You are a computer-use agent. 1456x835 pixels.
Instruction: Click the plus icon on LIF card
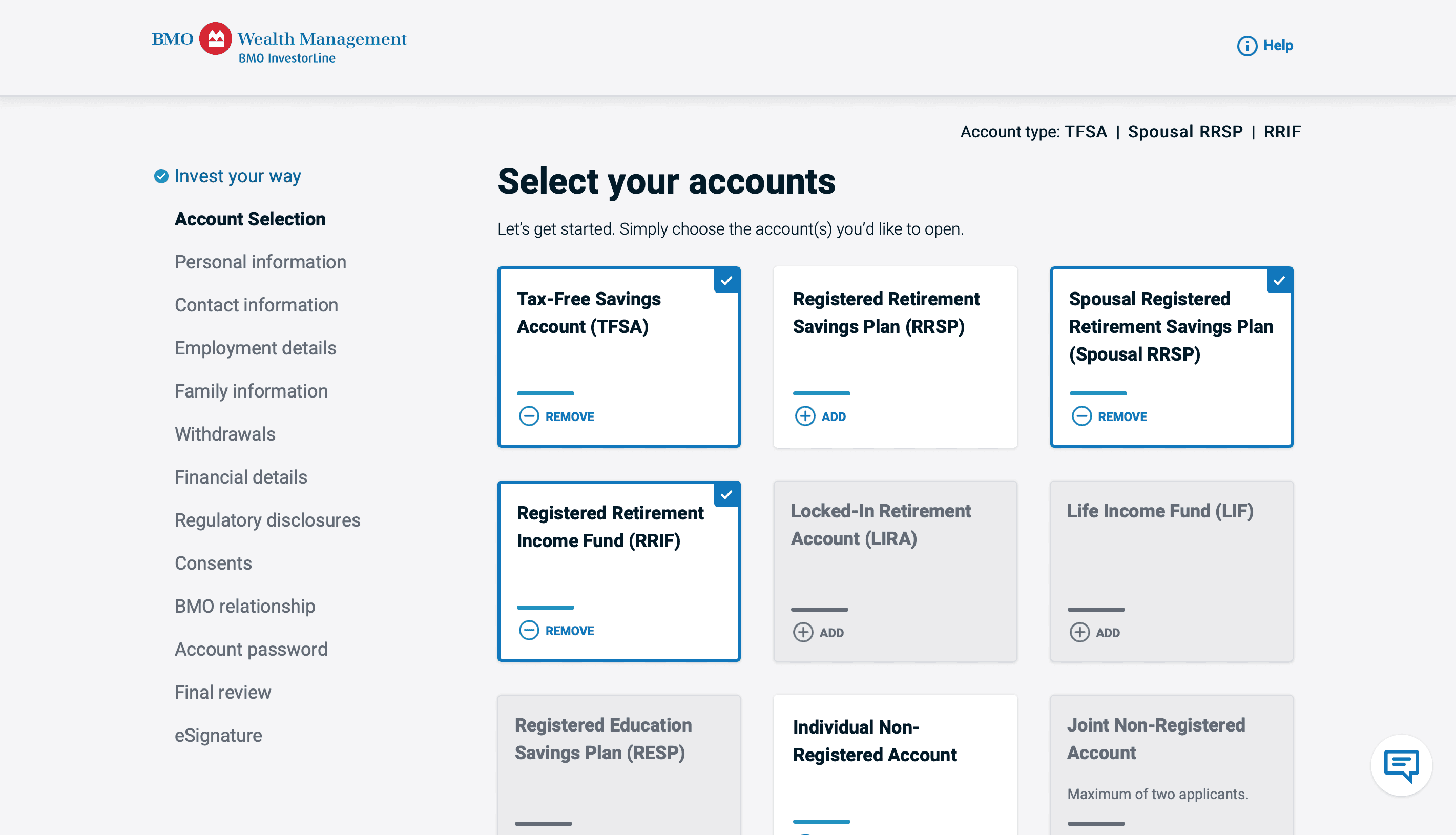pyautogui.click(x=1079, y=633)
